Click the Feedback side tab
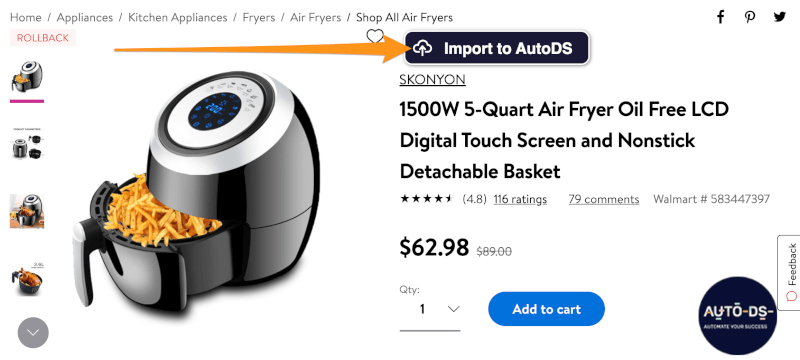800x360 pixels. [789, 272]
